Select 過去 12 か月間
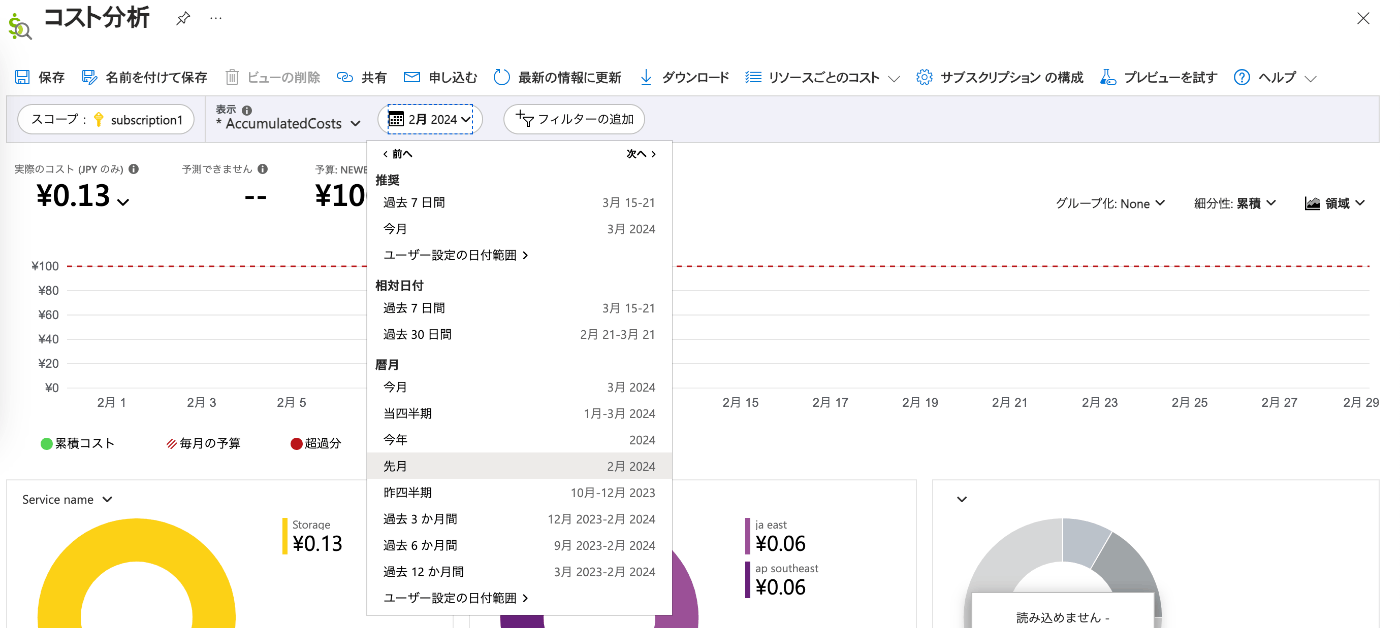1400x628 pixels. 519,572
